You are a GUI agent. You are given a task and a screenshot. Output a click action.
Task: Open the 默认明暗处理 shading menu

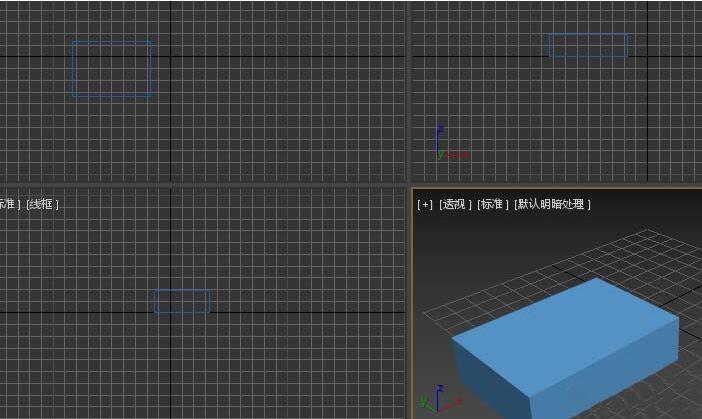(x=553, y=204)
